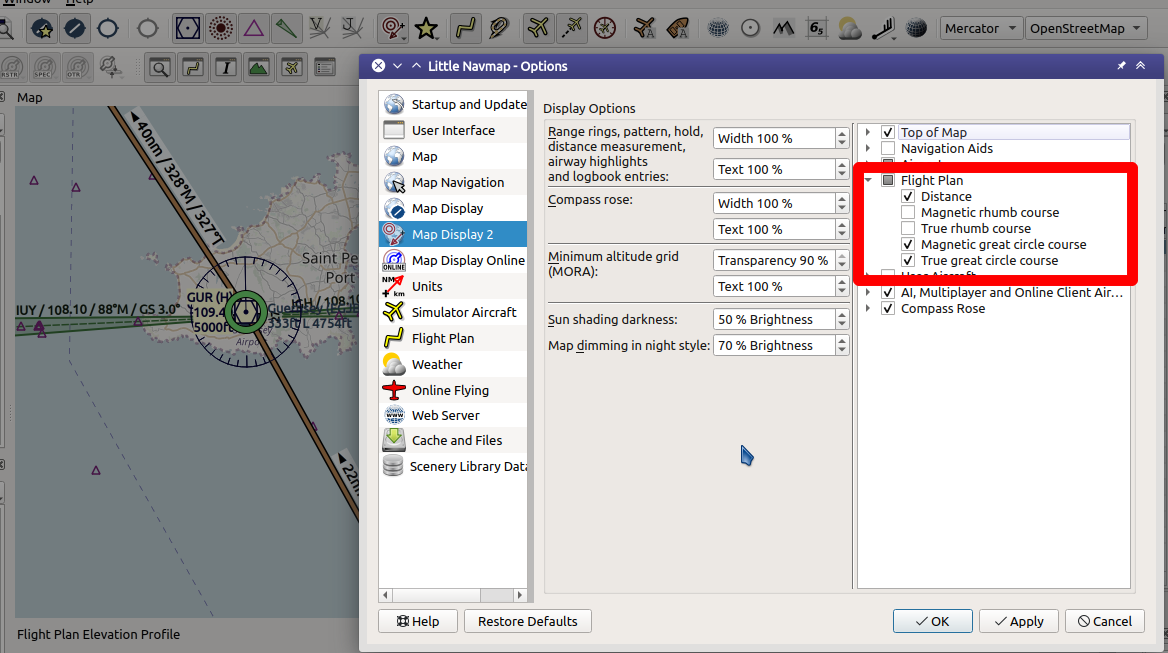
Task: Toggle waypoints purple triangle icon
Action: click(253, 29)
